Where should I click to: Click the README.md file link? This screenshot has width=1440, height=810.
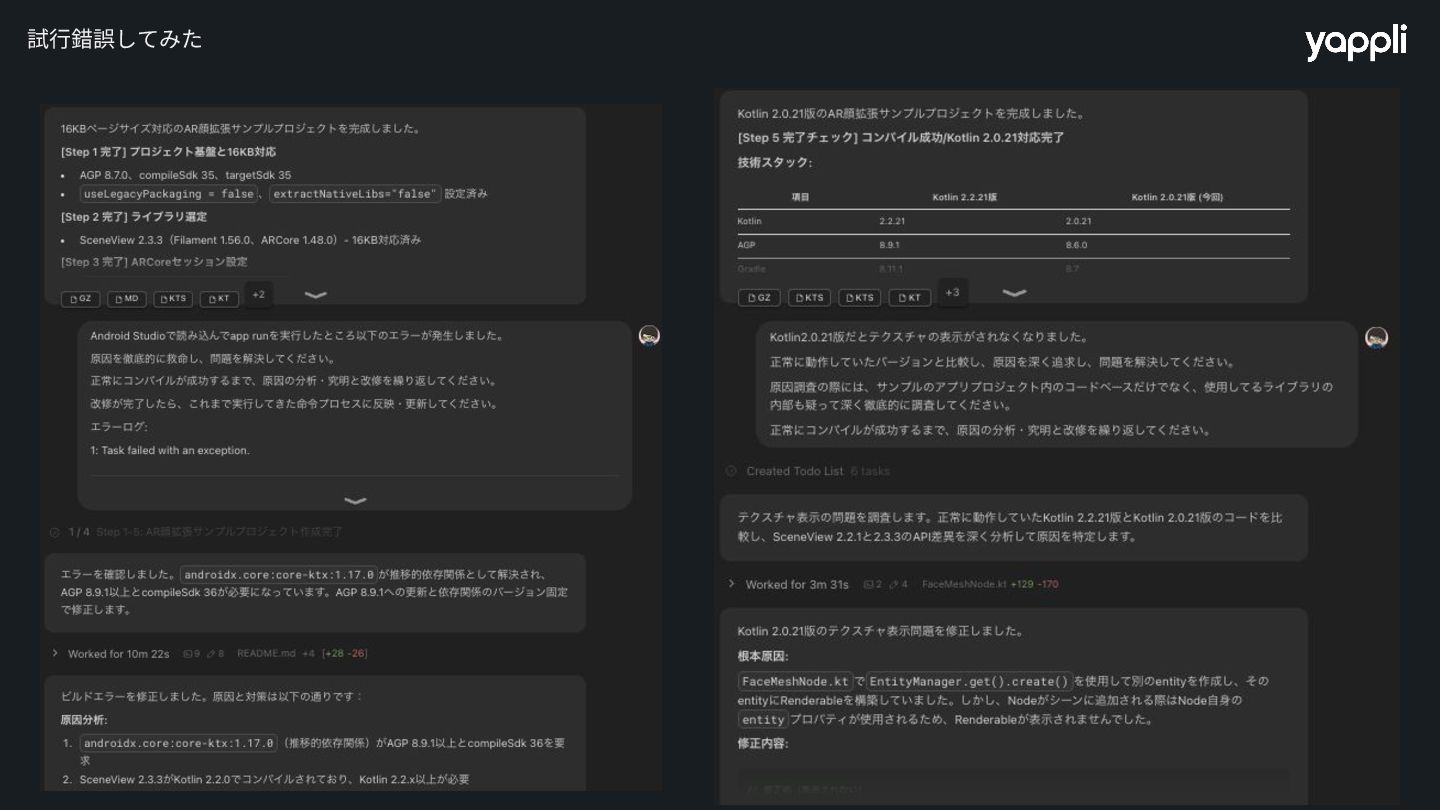point(266,654)
